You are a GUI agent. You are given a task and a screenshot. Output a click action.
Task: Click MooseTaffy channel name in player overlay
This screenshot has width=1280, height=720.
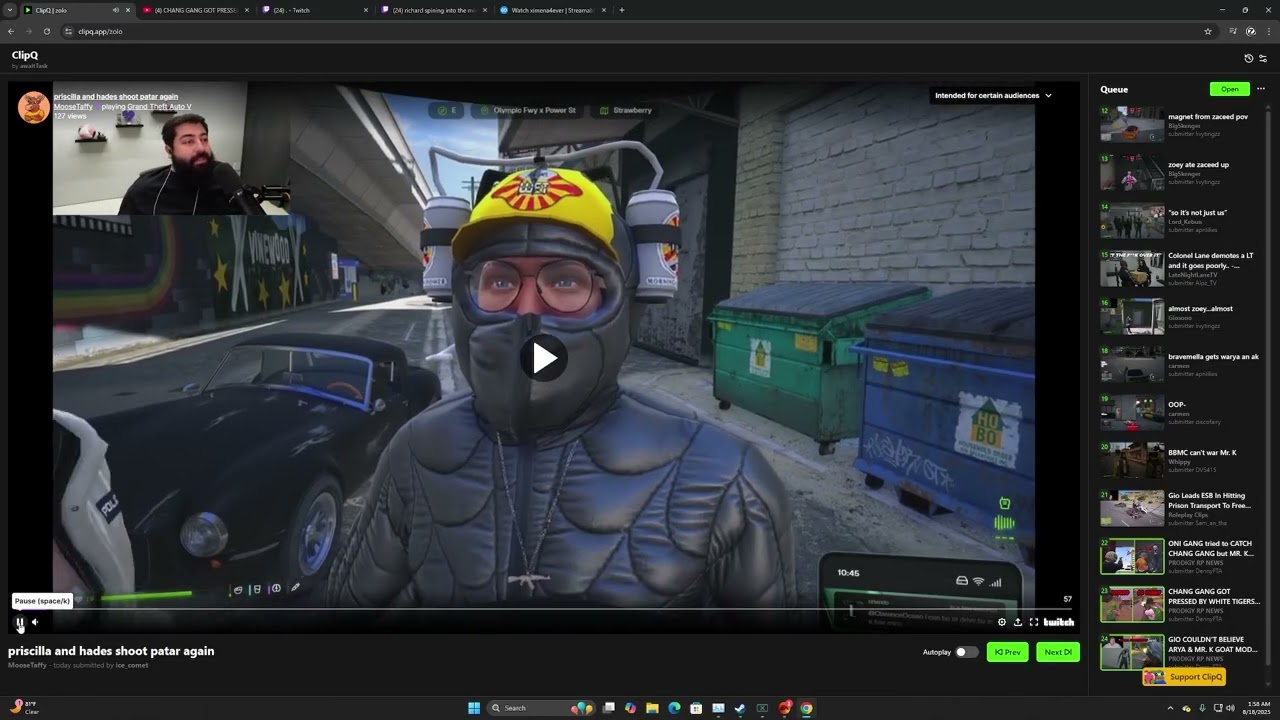[74, 107]
